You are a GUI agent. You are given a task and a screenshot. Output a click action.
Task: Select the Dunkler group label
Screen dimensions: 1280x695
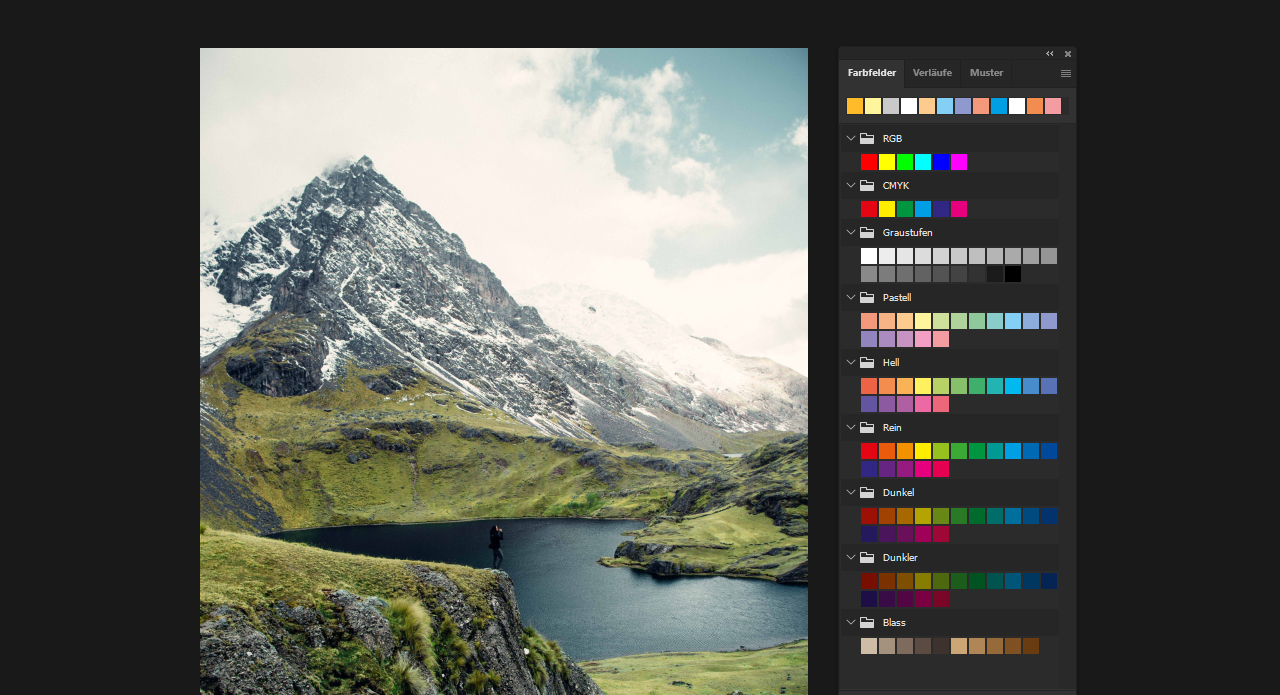[x=900, y=558]
